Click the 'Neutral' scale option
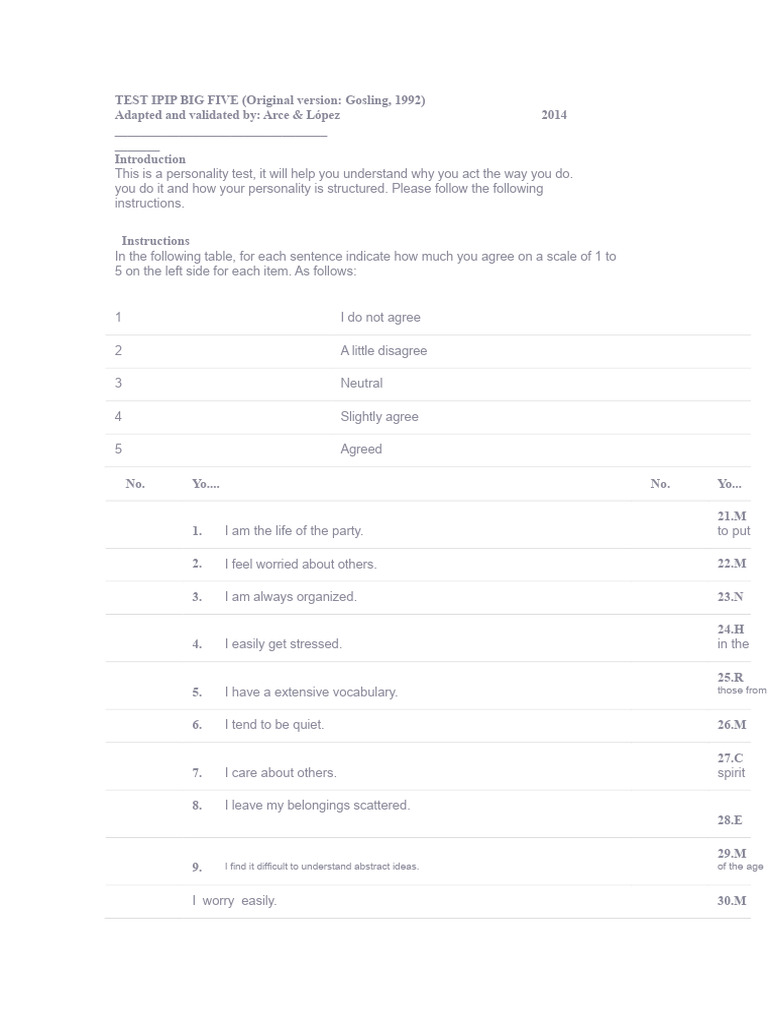 [361, 384]
